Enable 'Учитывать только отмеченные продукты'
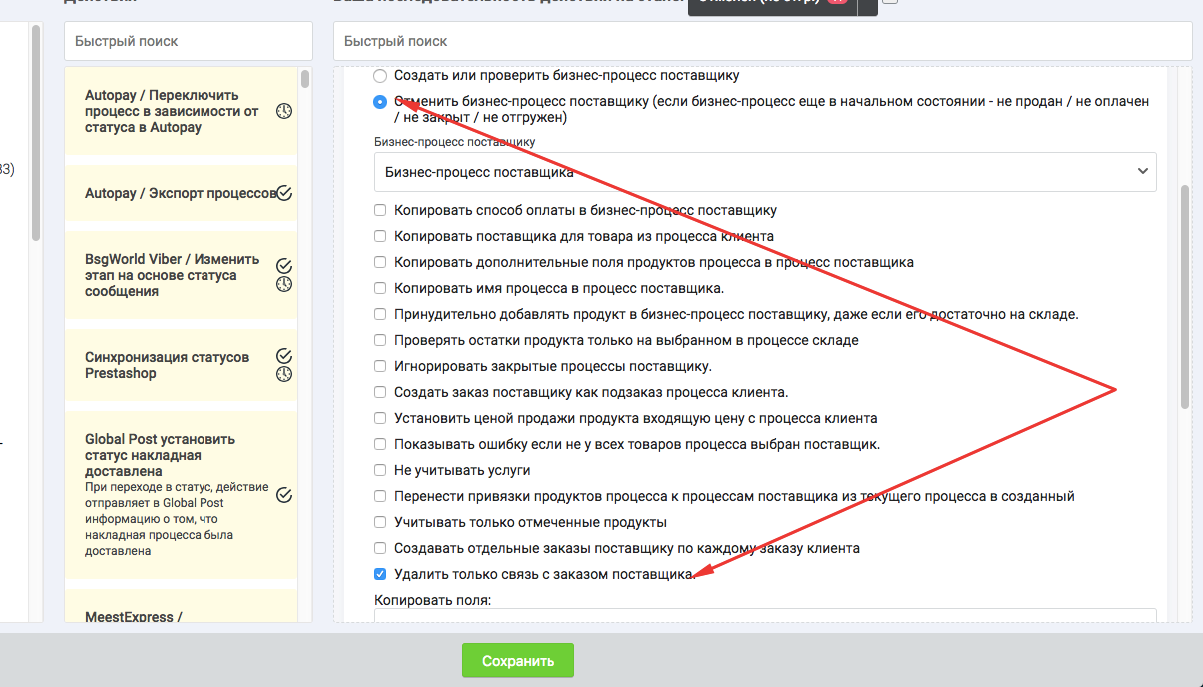This screenshot has width=1203, height=687. tap(380, 522)
